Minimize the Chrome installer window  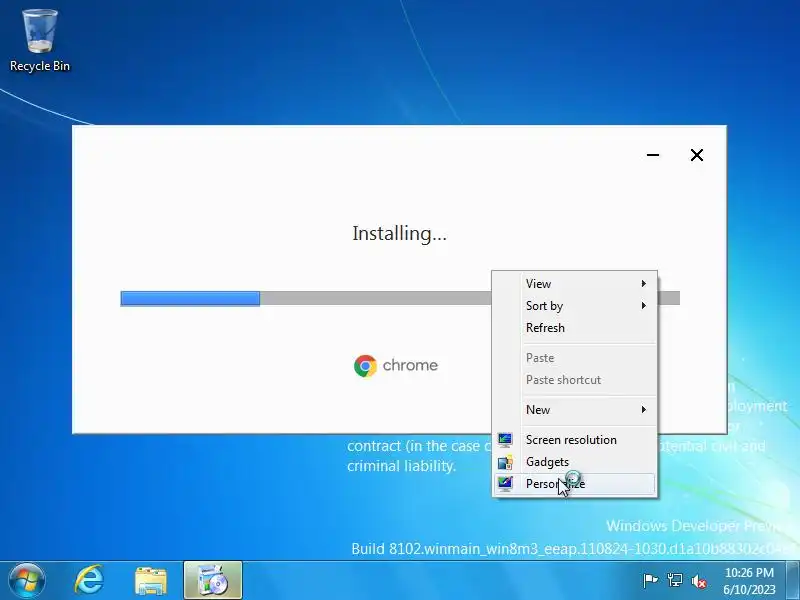[x=653, y=155]
